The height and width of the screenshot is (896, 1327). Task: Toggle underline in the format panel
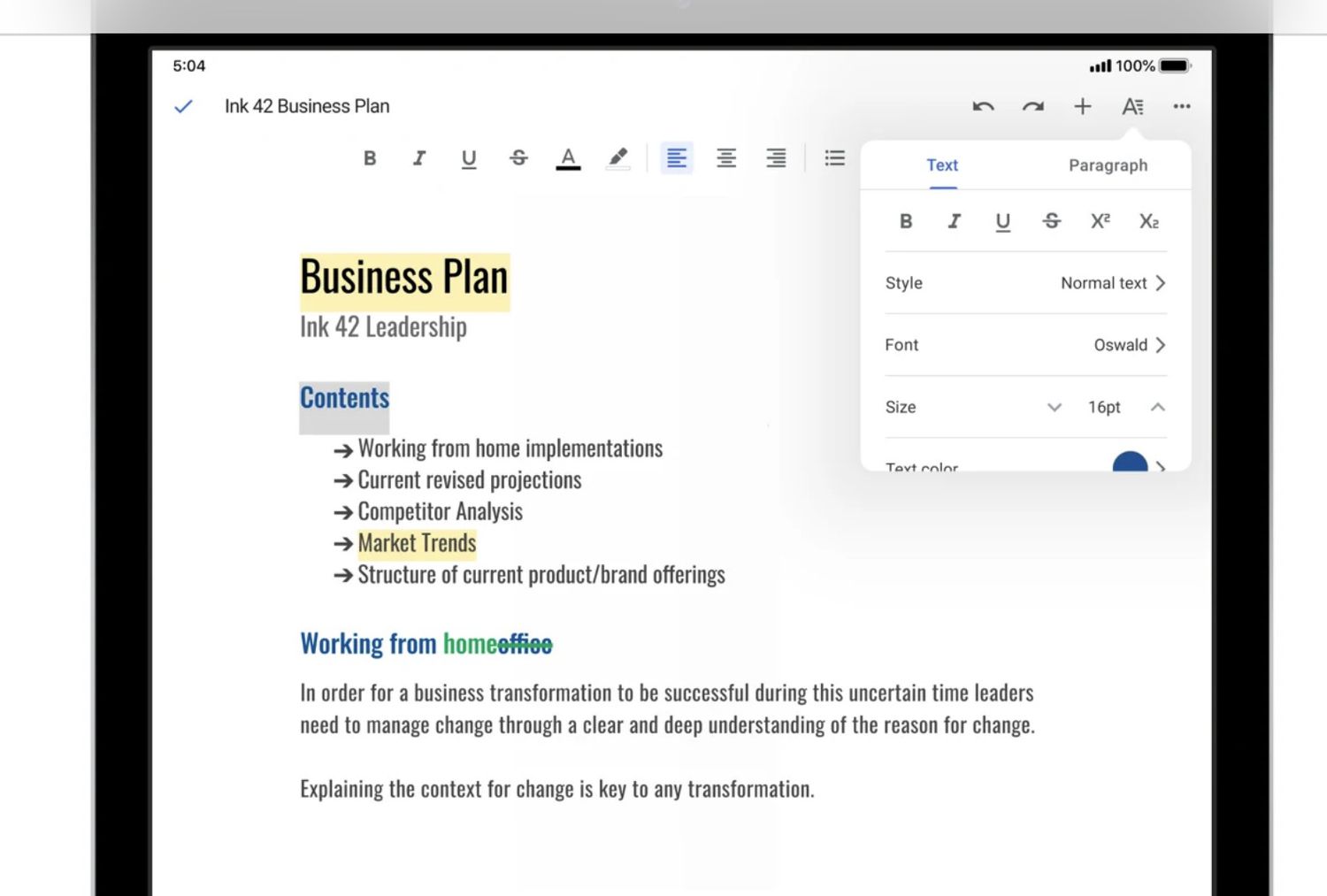click(1002, 222)
